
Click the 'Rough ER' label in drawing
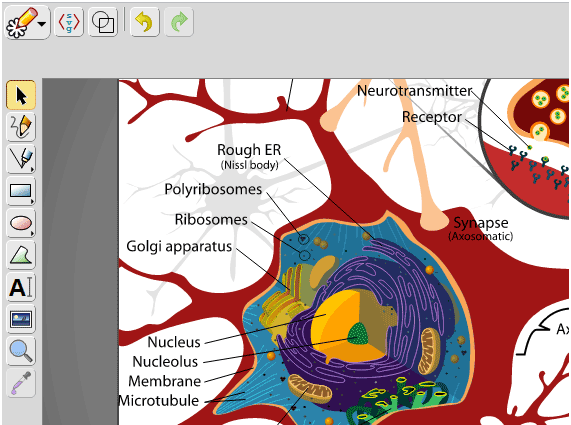[249, 150]
